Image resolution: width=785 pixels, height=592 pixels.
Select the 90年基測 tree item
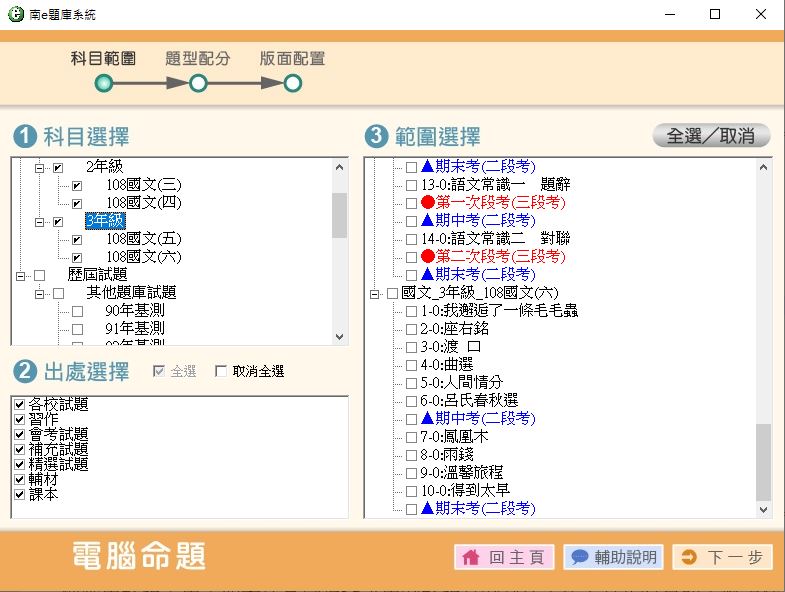(x=134, y=311)
